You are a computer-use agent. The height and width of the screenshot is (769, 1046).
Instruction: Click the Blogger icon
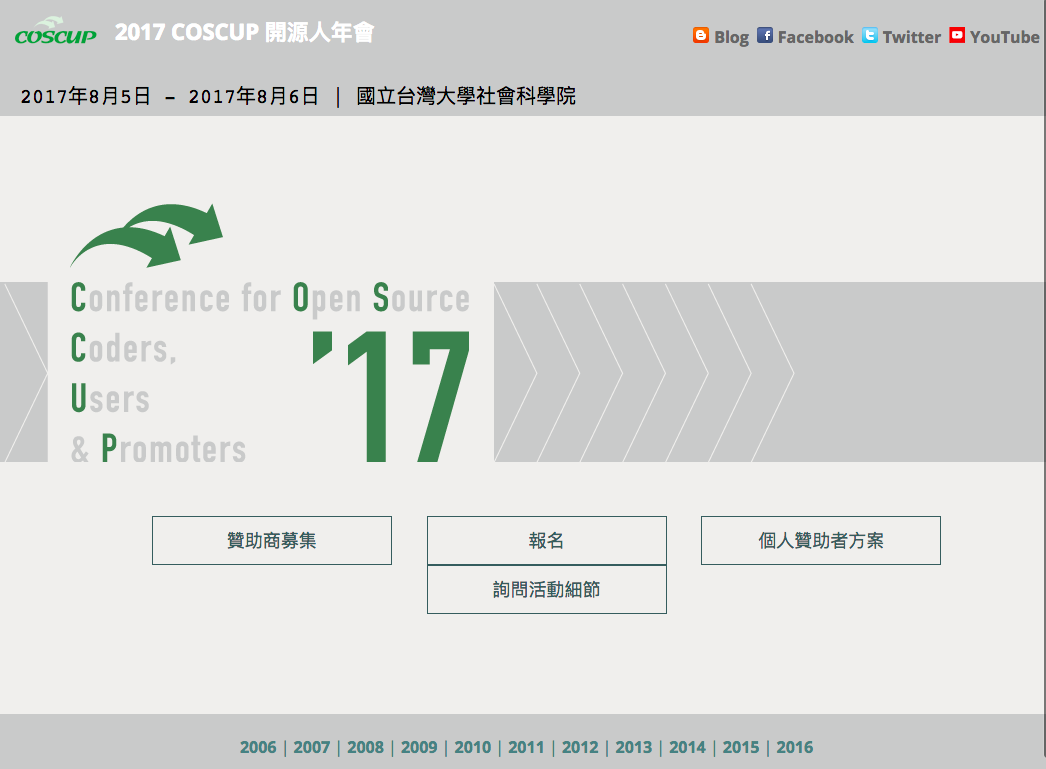click(700, 35)
